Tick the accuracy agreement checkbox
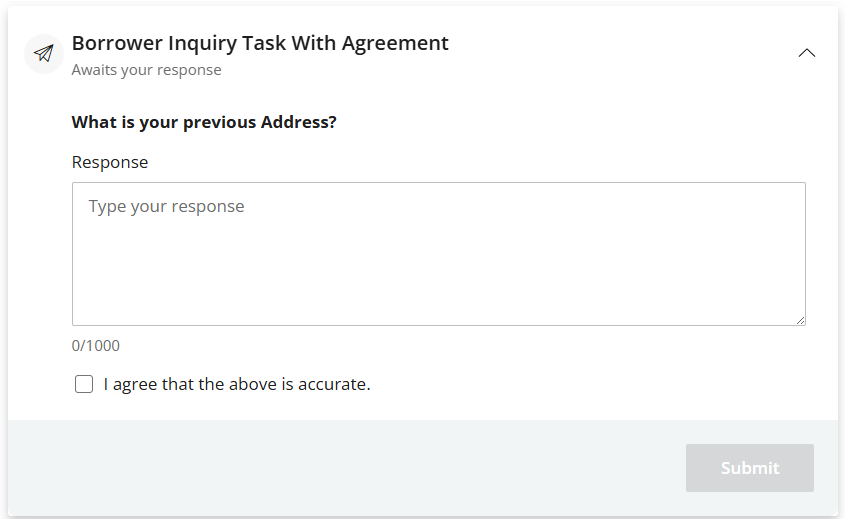845x519 pixels. click(84, 384)
